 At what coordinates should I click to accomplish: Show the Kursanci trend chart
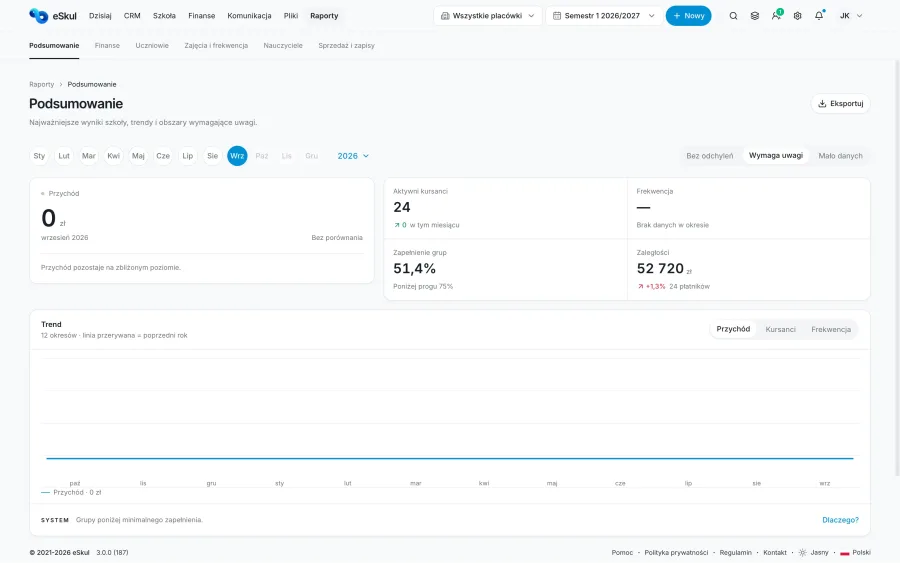pyautogui.click(x=780, y=329)
